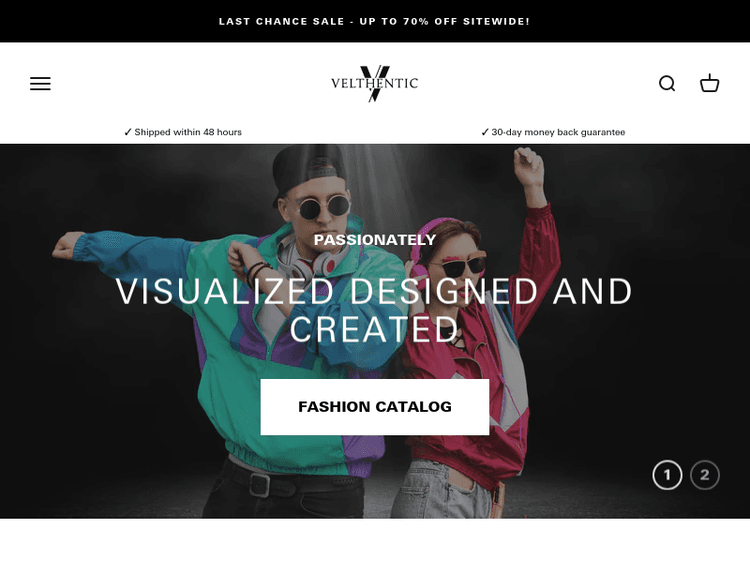The height and width of the screenshot is (563, 750).
Task: Click the man's backwards black cap
Action: coord(307,168)
